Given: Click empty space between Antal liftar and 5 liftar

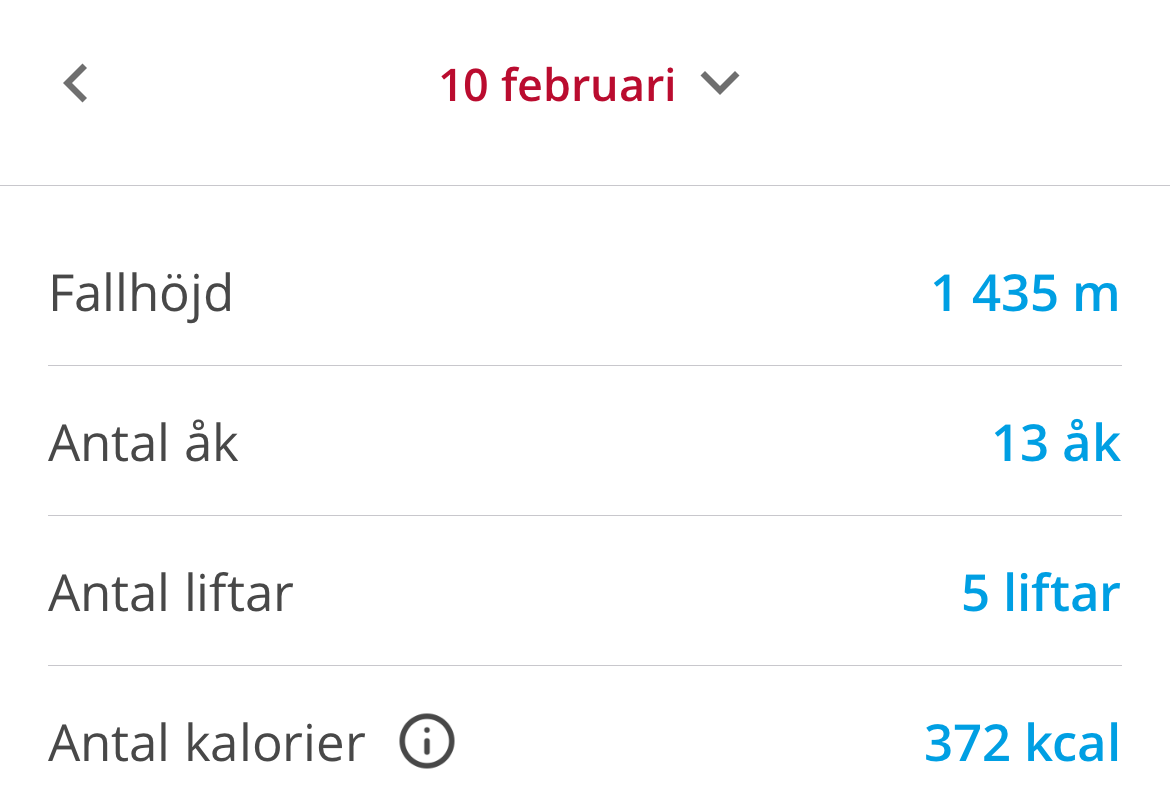Looking at the screenshot, I should [x=627, y=593].
